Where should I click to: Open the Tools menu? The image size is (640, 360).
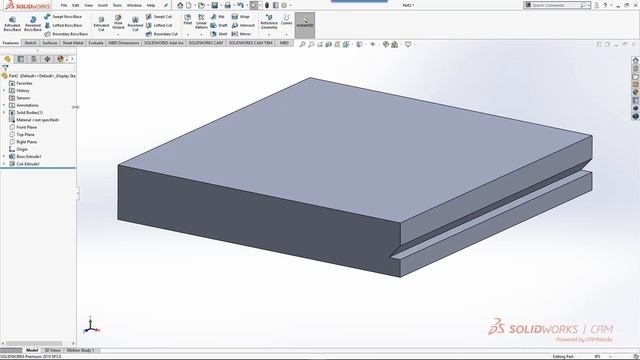[x=117, y=5]
